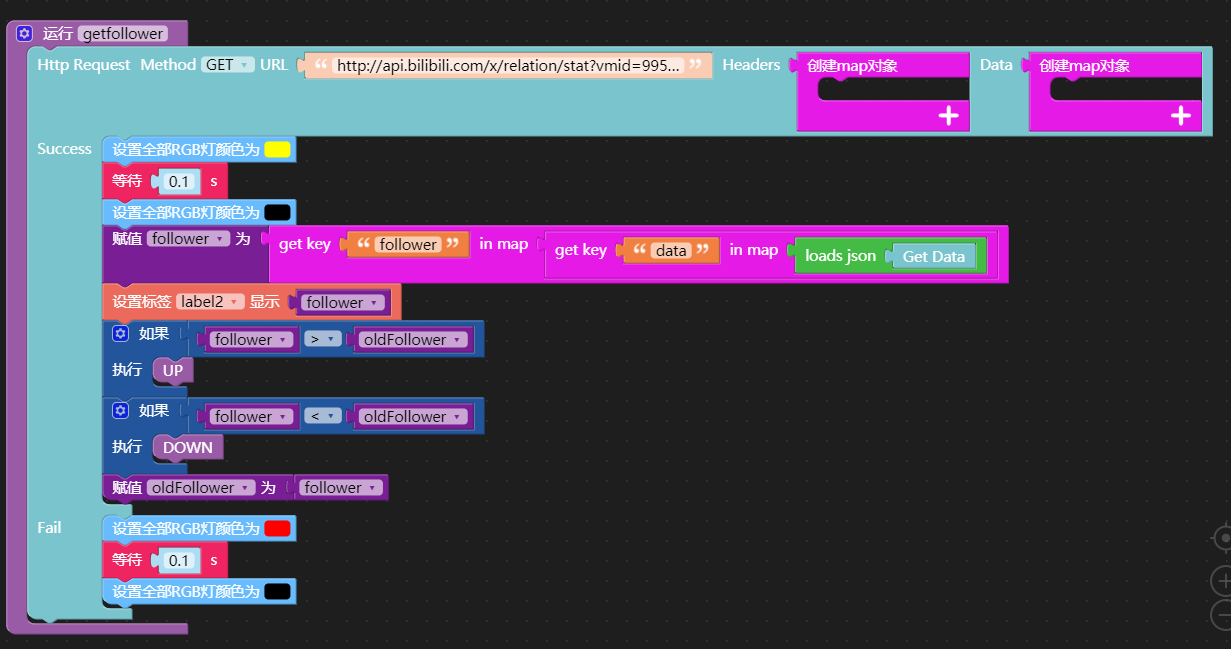Click the URL text field with bilibili address

(508, 65)
